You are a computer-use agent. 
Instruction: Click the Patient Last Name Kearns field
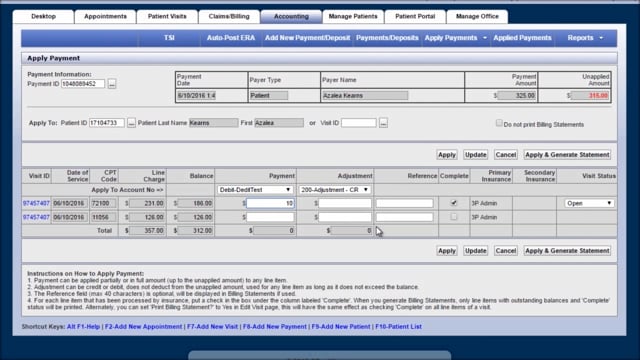point(213,123)
